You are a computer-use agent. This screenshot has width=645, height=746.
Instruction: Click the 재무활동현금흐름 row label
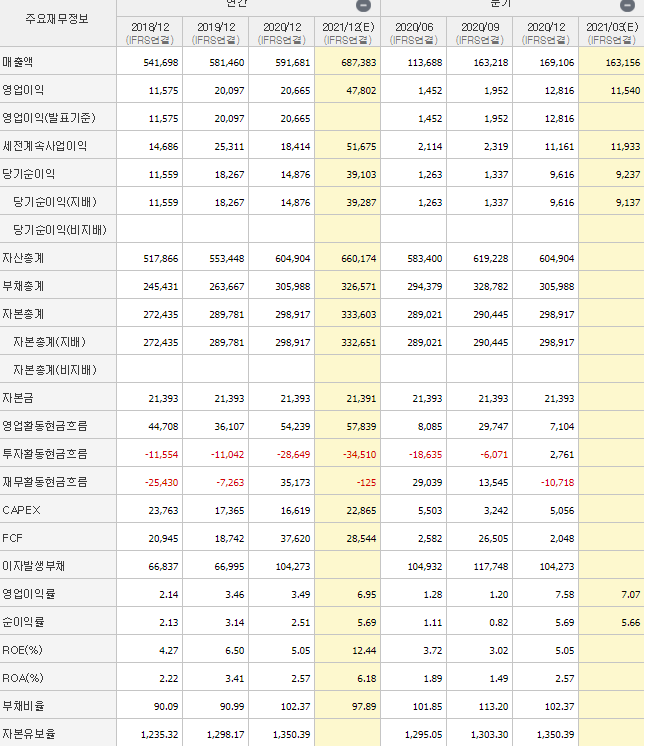[x=45, y=482]
